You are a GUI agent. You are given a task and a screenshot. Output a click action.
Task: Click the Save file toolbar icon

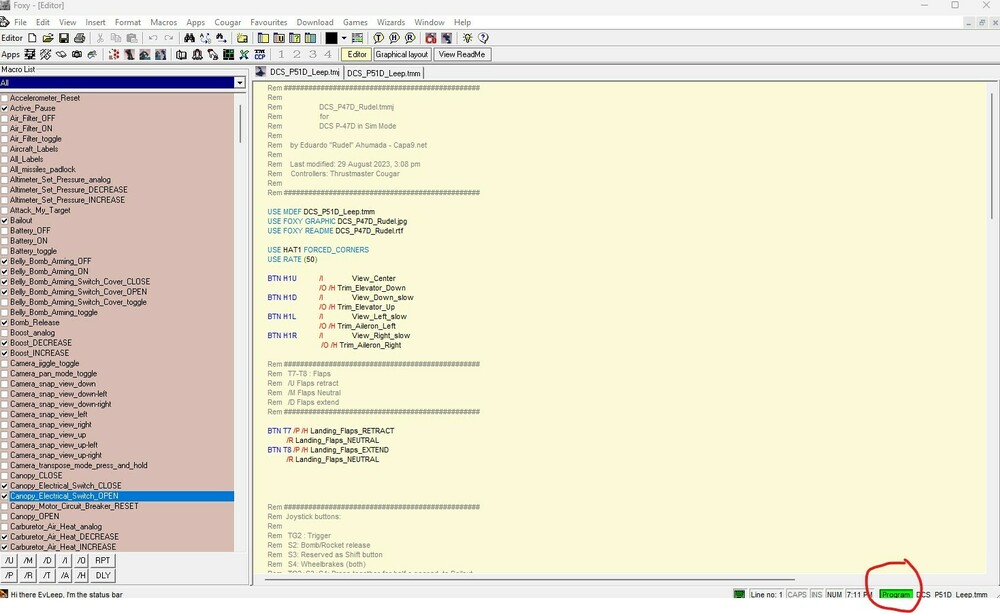coord(63,38)
